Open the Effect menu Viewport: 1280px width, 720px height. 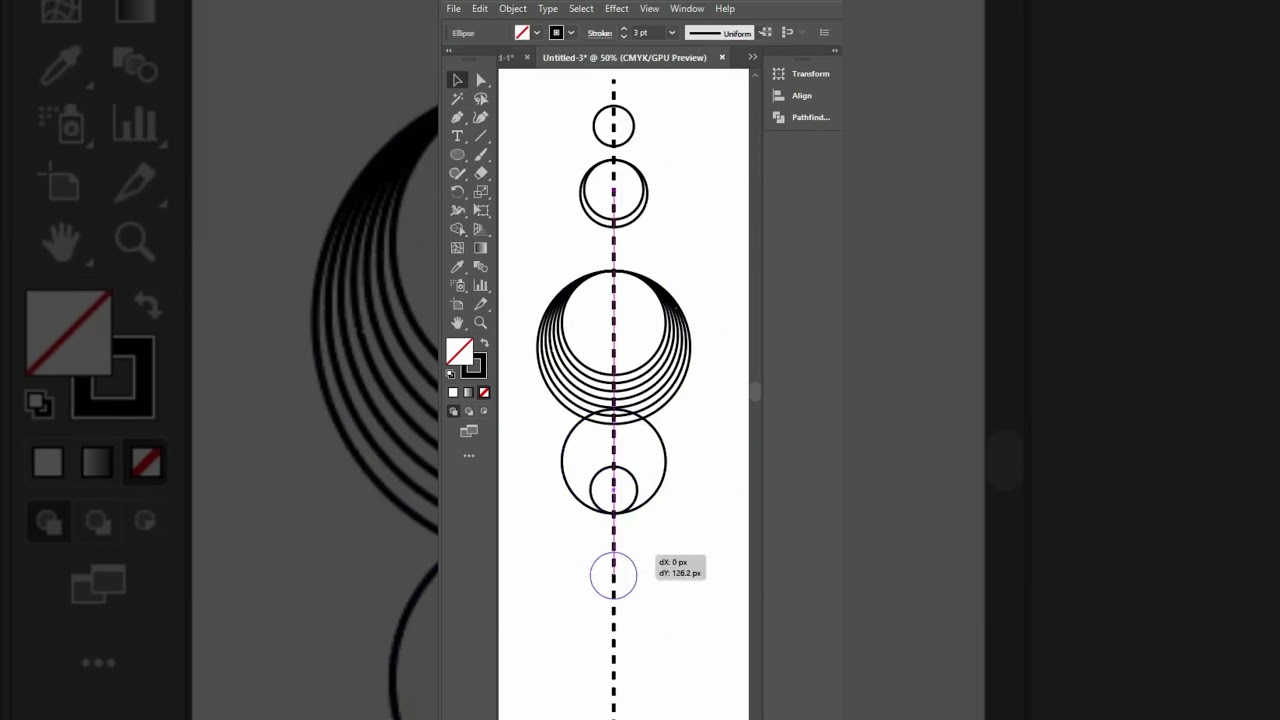617,9
